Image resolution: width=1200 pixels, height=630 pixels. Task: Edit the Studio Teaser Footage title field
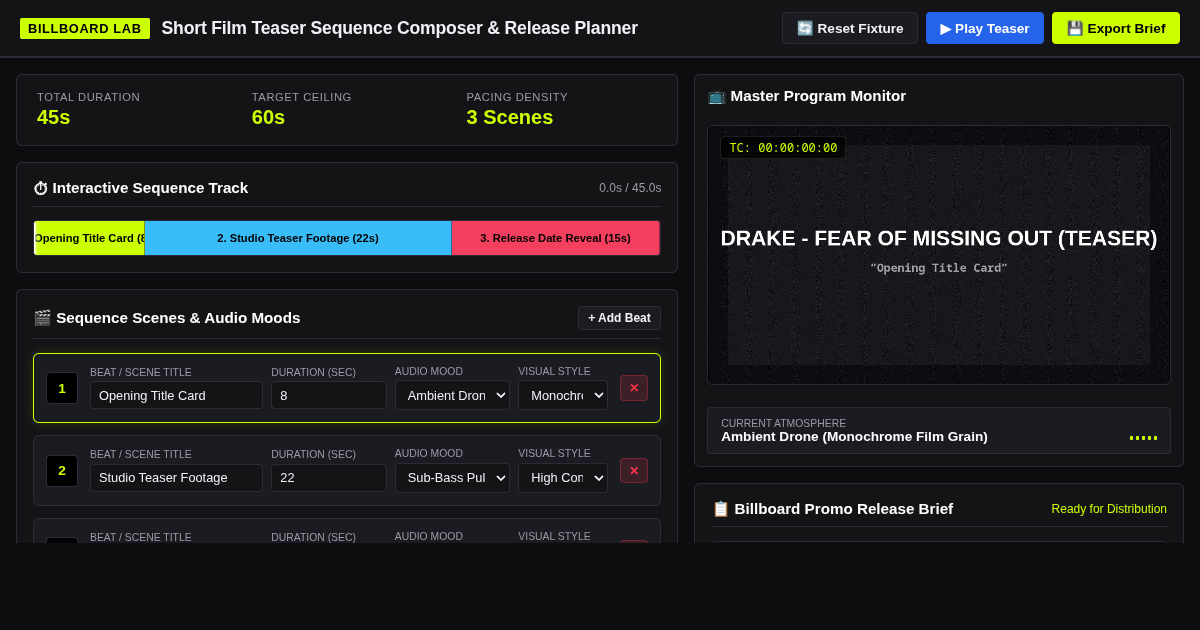[x=176, y=478]
